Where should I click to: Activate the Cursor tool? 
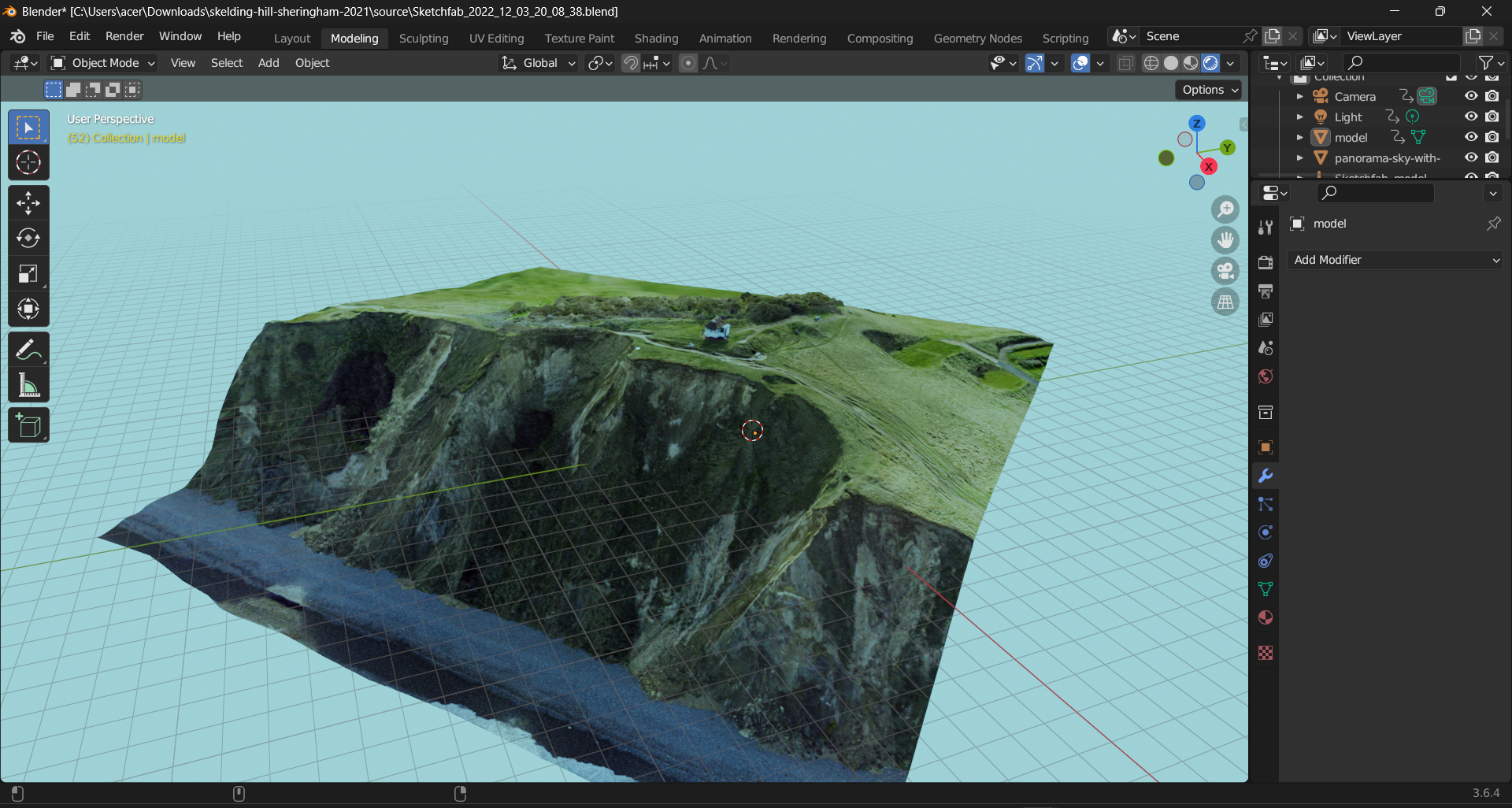pyautogui.click(x=29, y=162)
